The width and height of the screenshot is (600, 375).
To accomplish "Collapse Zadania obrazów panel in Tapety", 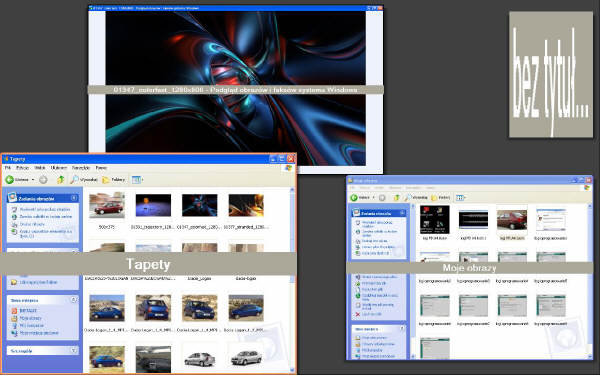I will click(x=74, y=198).
